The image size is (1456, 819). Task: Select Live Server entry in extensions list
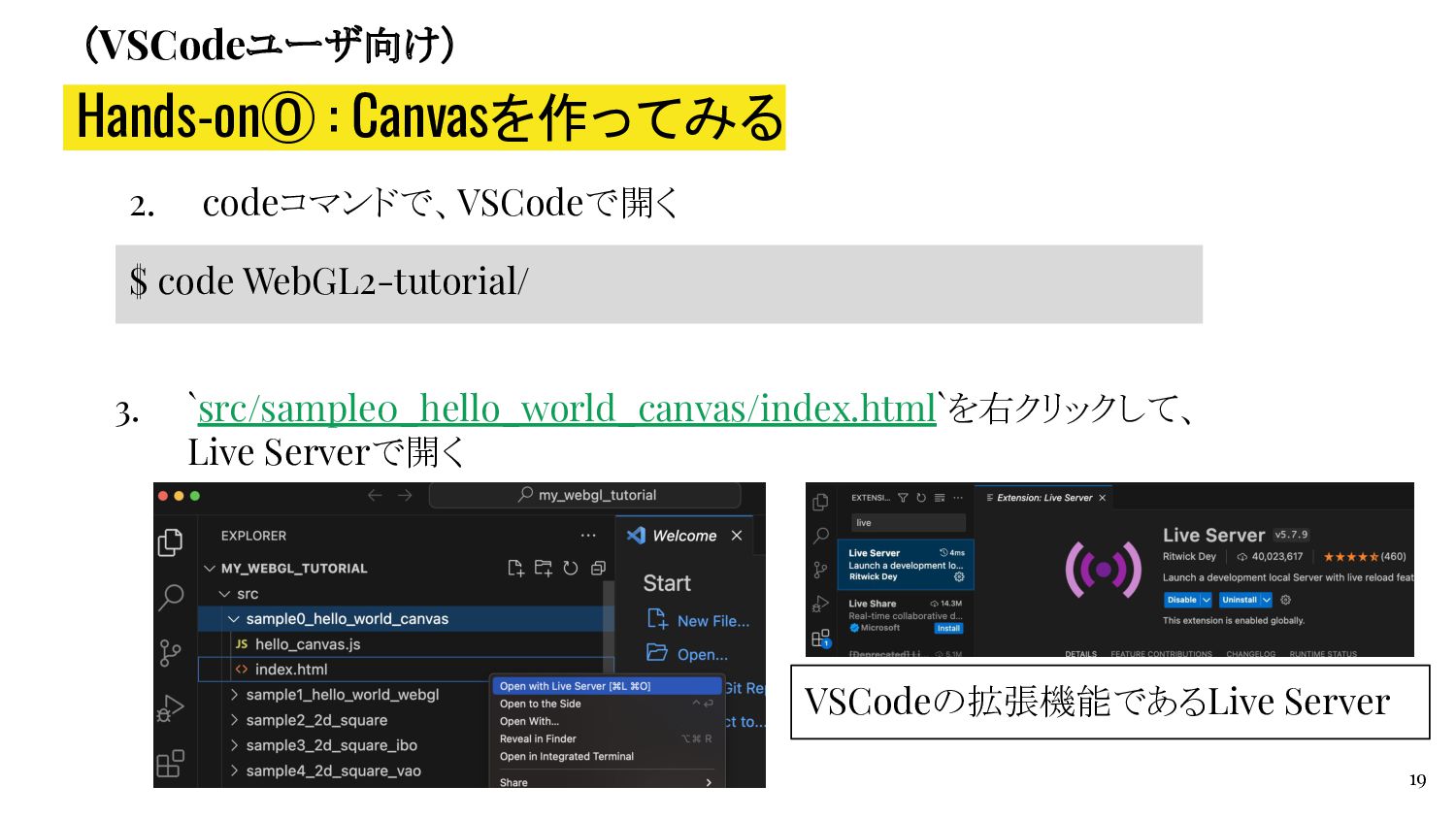(x=906, y=565)
